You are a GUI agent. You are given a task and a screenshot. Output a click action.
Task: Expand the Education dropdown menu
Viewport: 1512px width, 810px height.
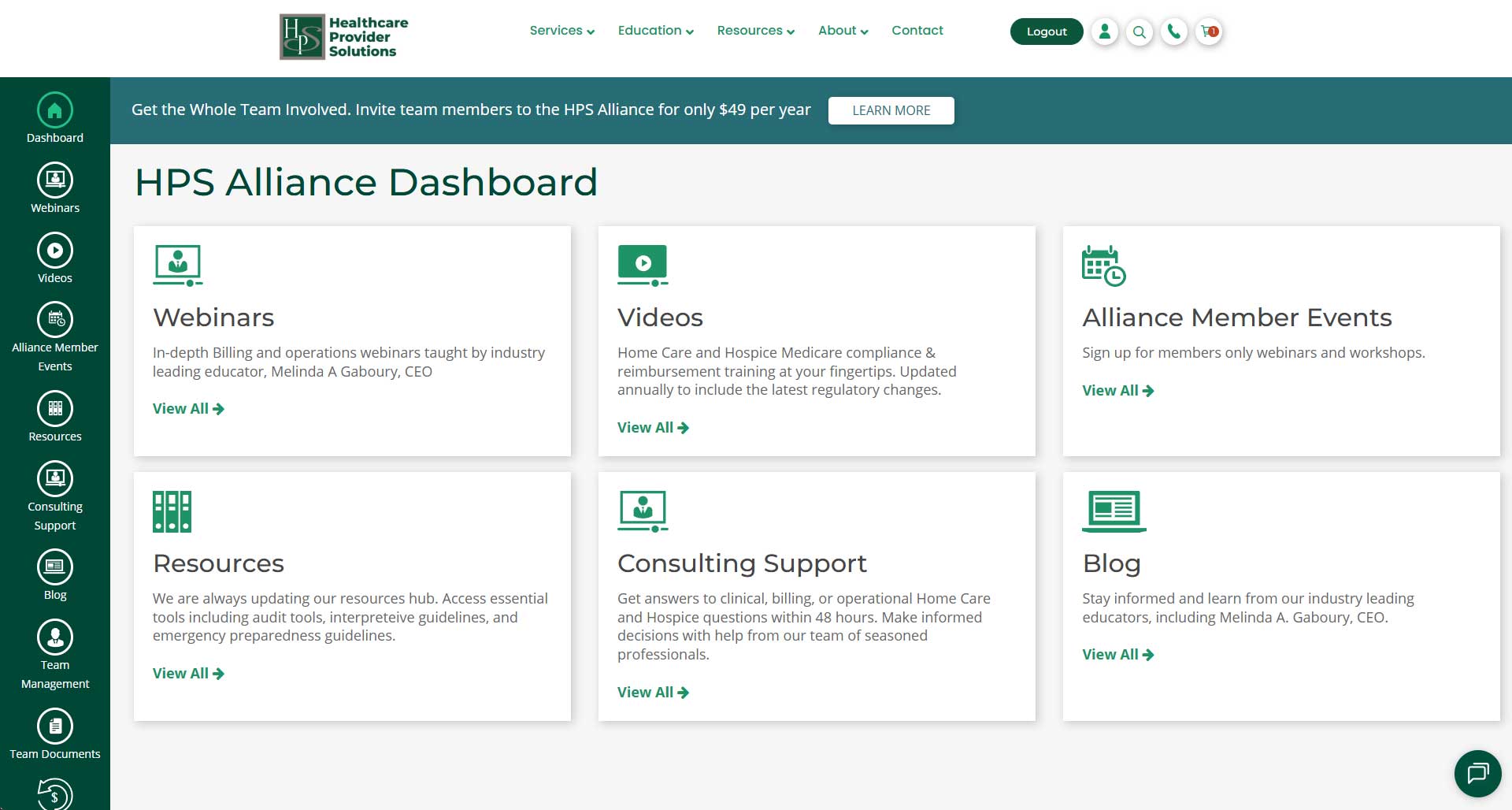650,30
